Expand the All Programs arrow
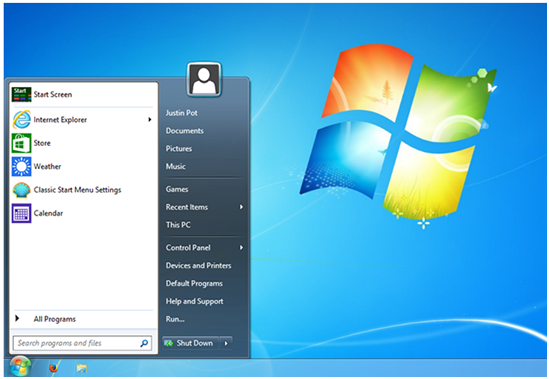 pos(17,318)
